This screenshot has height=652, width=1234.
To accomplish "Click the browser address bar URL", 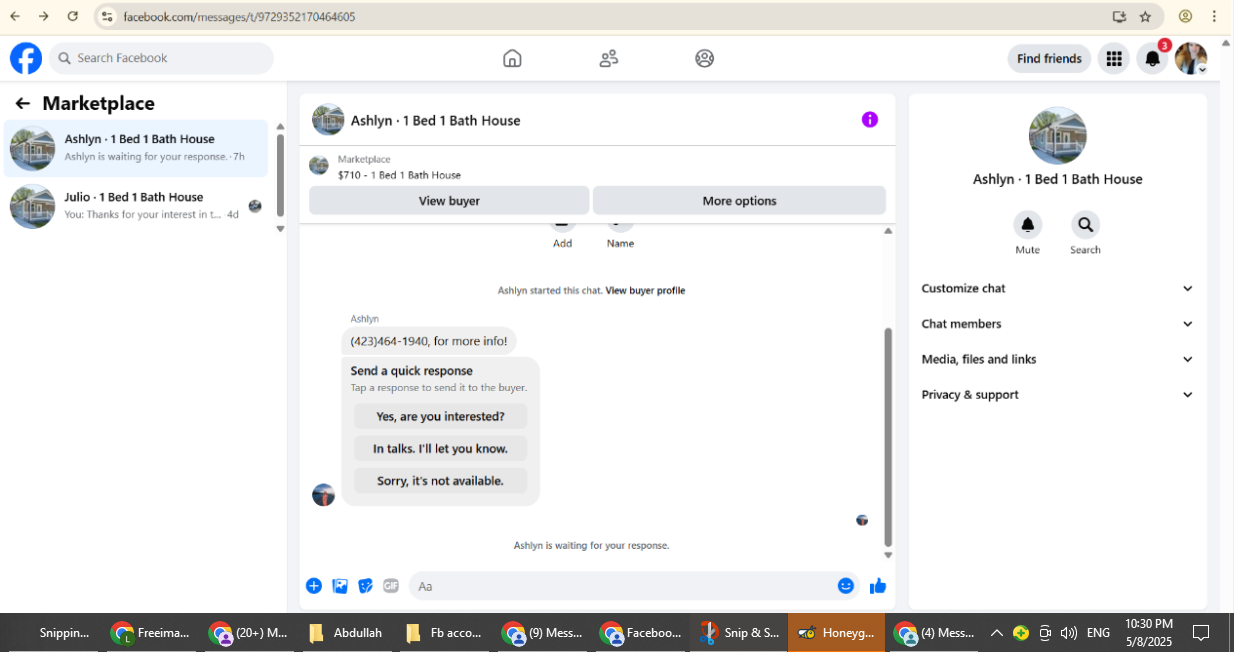I will coord(239,16).
